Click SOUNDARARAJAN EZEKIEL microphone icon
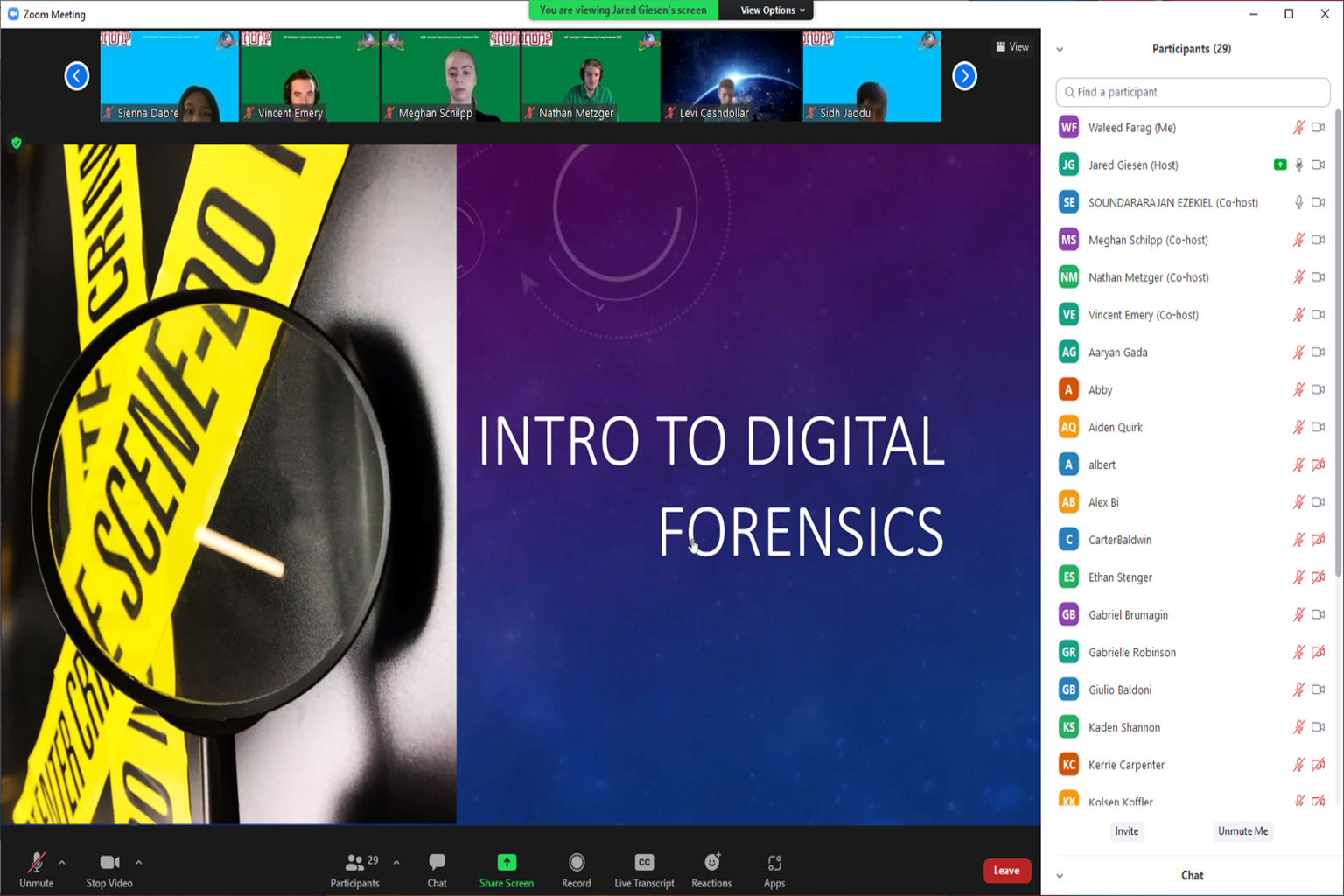Viewport: 1344px width, 896px height. click(1299, 203)
